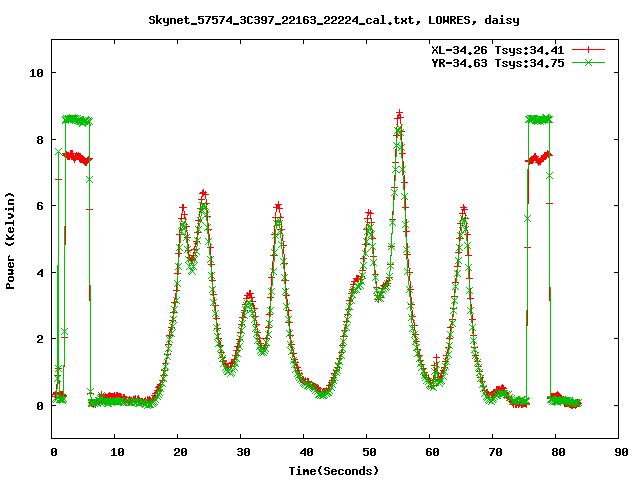The image size is (640, 480).
Task: Click x-axis tick label '60'
Action: click(x=432, y=452)
